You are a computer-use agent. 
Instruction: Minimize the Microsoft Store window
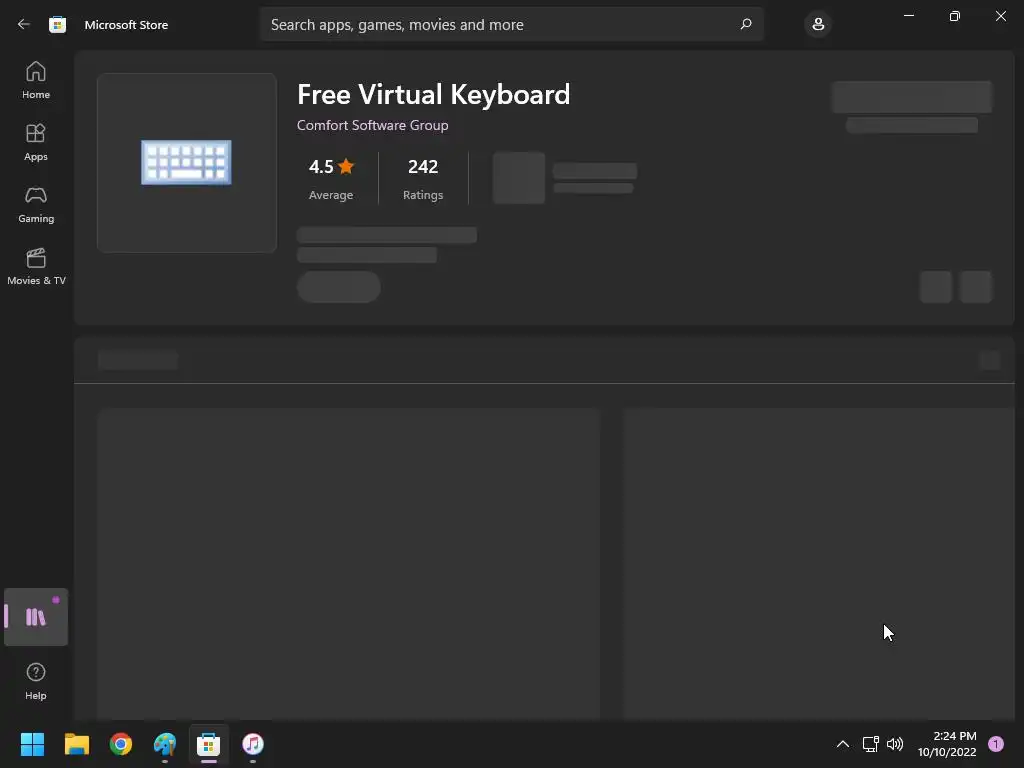(x=909, y=16)
